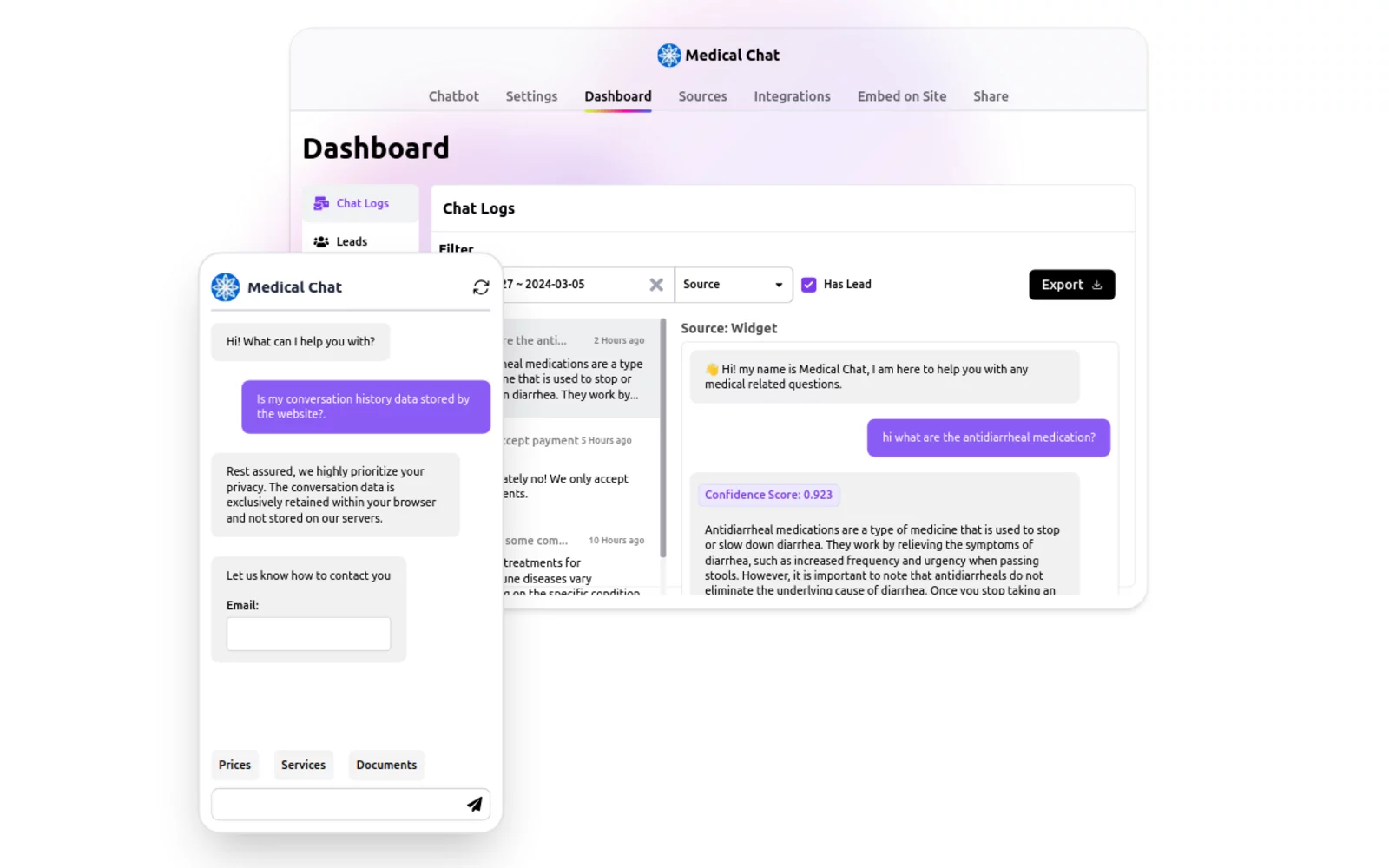Switch to the Settings tab

pos(530,96)
